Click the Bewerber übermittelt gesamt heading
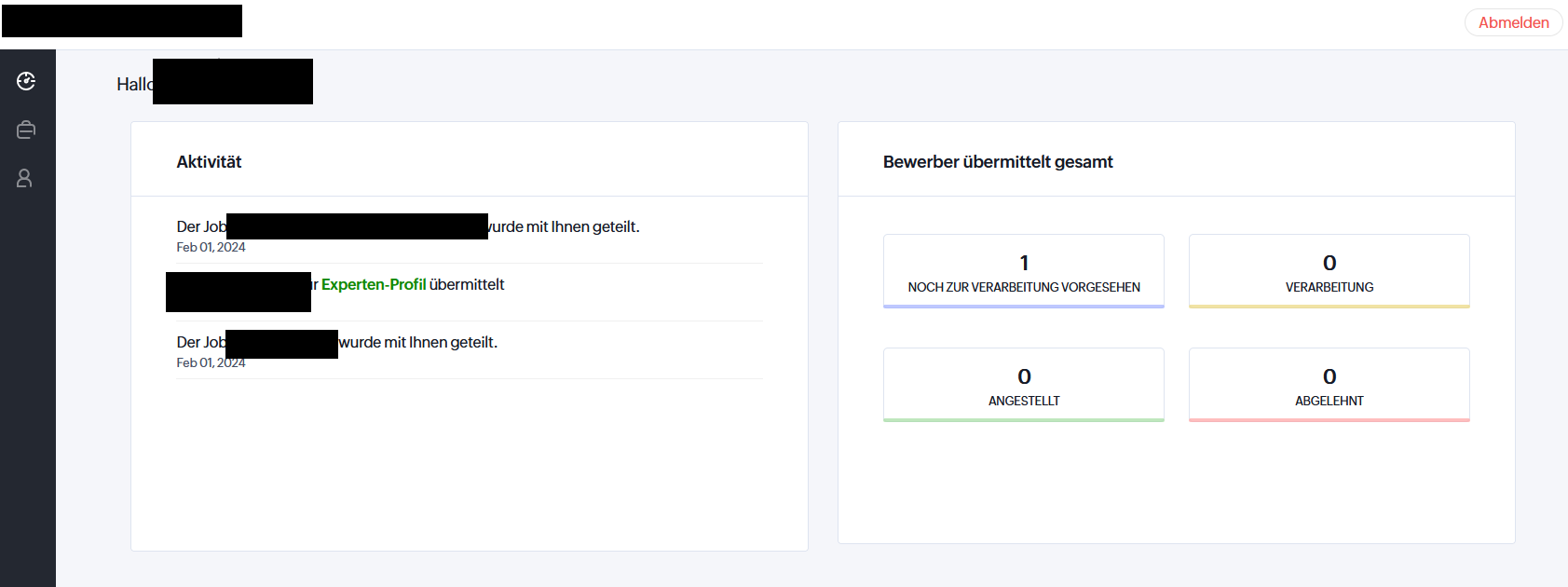Viewport: 1568px width, 587px height. (x=998, y=162)
